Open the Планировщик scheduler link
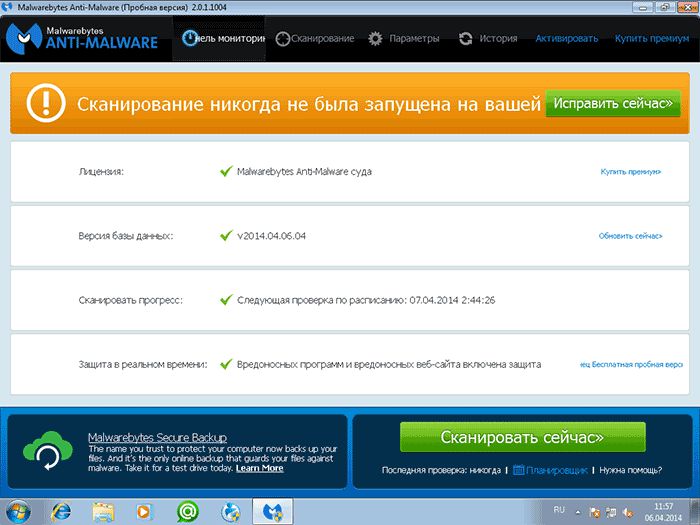 556,470
